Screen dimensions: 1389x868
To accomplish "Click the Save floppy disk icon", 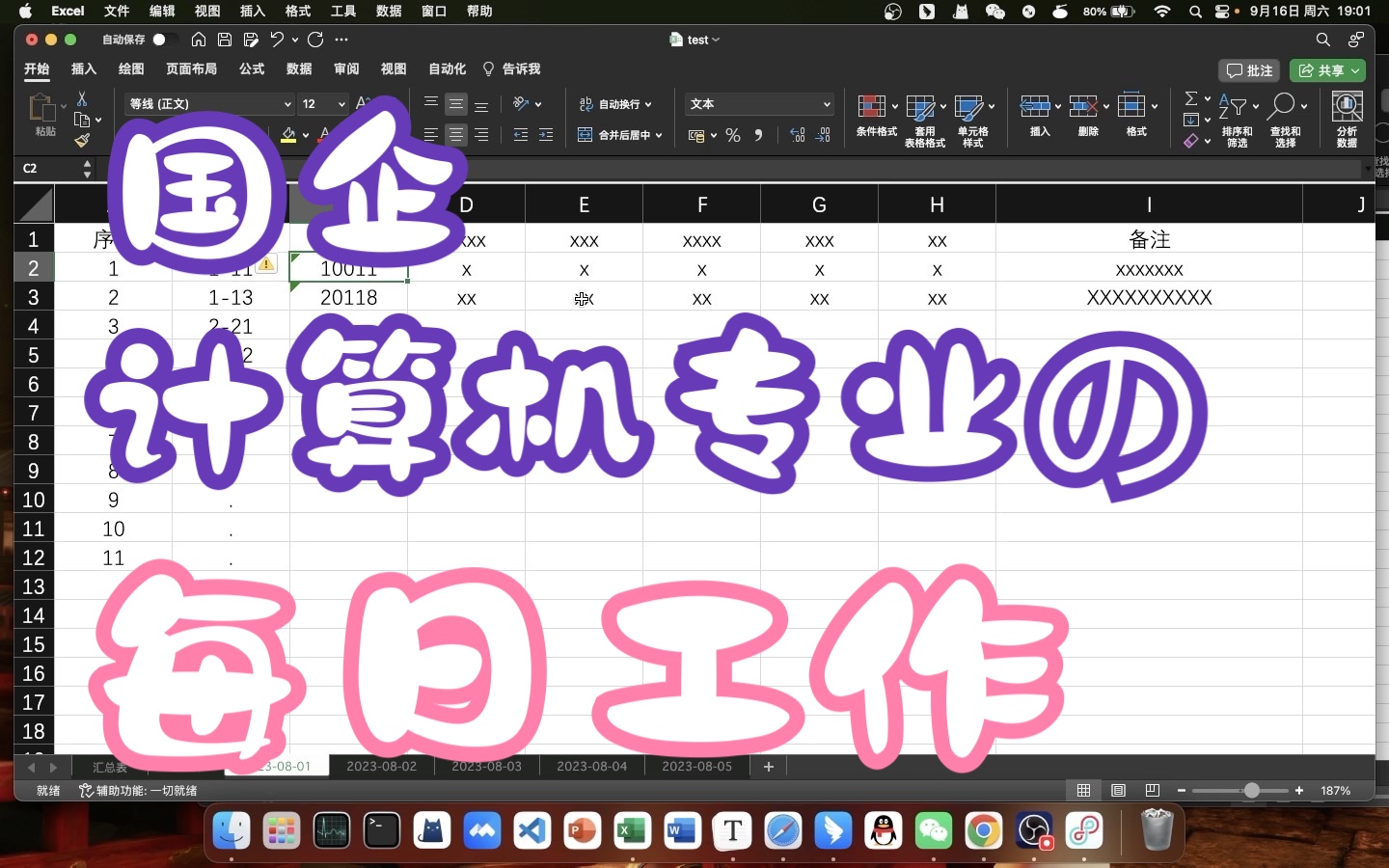I will 225,40.
